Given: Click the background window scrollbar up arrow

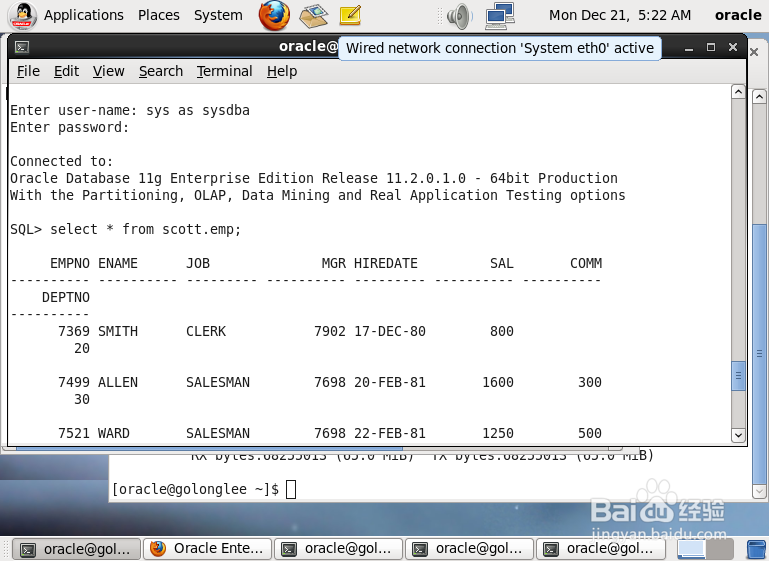Looking at the screenshot, I should tap(759, 97).
